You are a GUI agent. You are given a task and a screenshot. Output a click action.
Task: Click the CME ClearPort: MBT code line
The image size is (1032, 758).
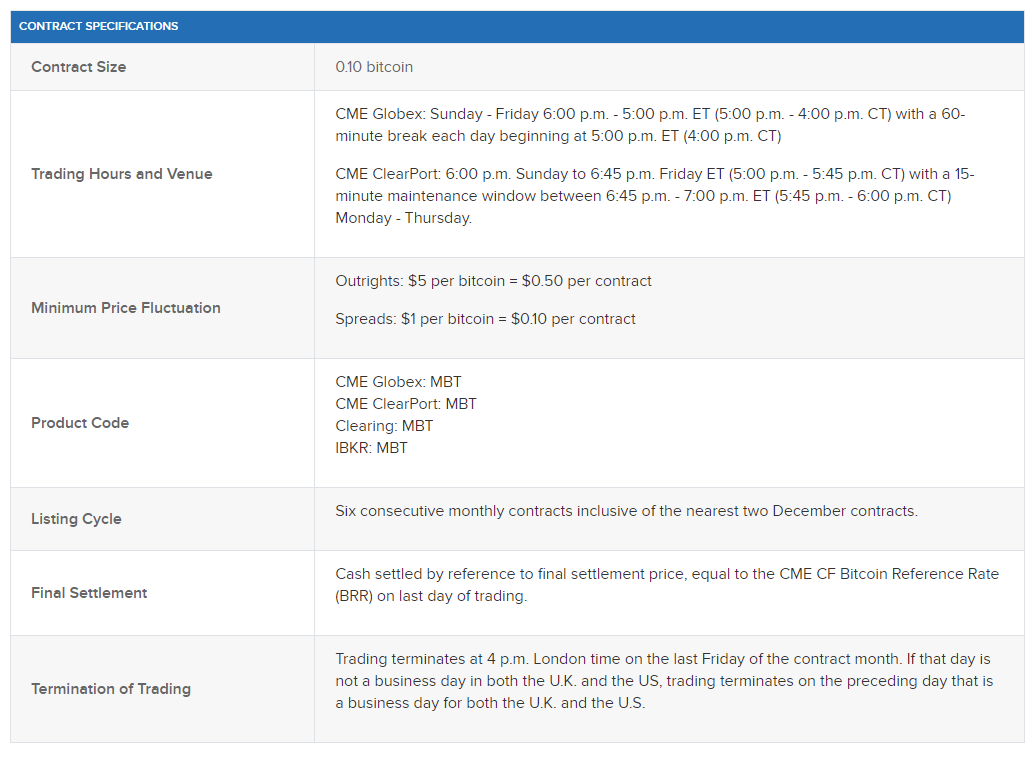pos(405,404)
